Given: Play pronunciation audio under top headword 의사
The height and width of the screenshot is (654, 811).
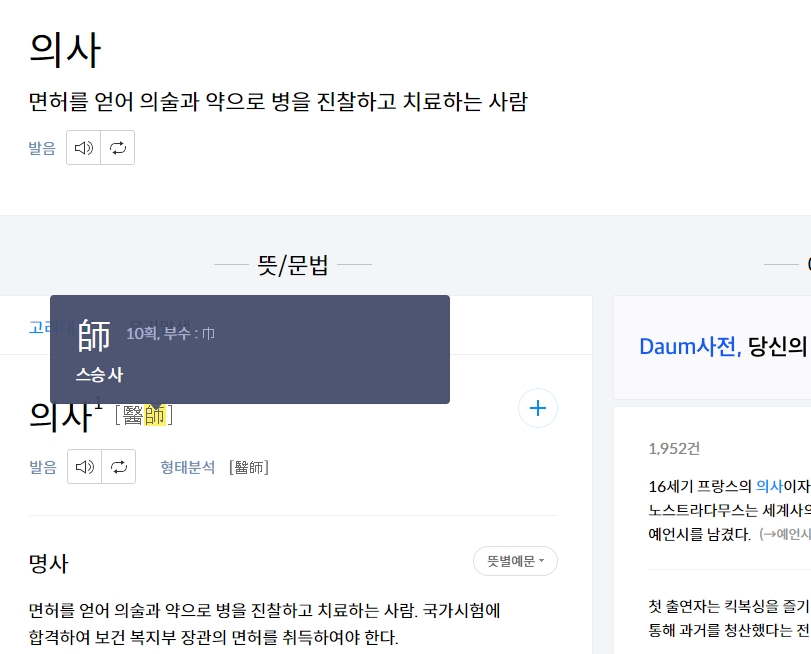Looking at the screenshot, I should point(83,148).
